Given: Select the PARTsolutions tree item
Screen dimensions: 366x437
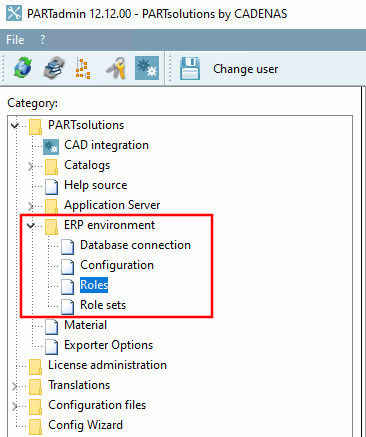Looking at the screenshot, I should click(86, 125).
